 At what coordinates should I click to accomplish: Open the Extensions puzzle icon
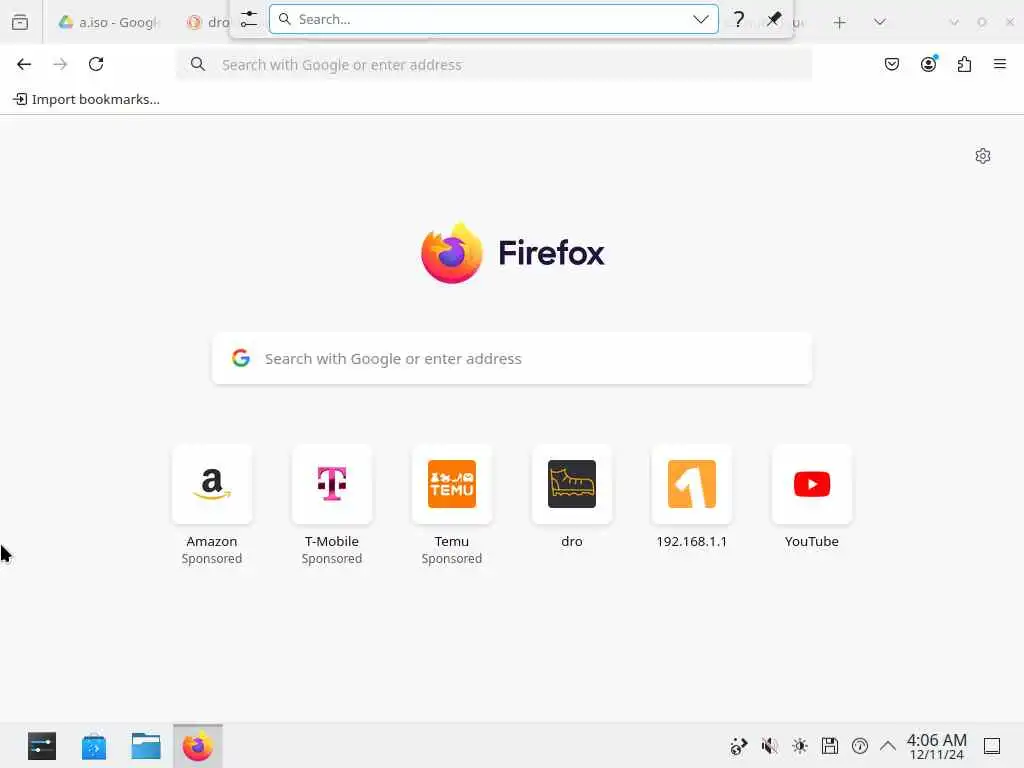pyautogui.click(x=964, y=64)
